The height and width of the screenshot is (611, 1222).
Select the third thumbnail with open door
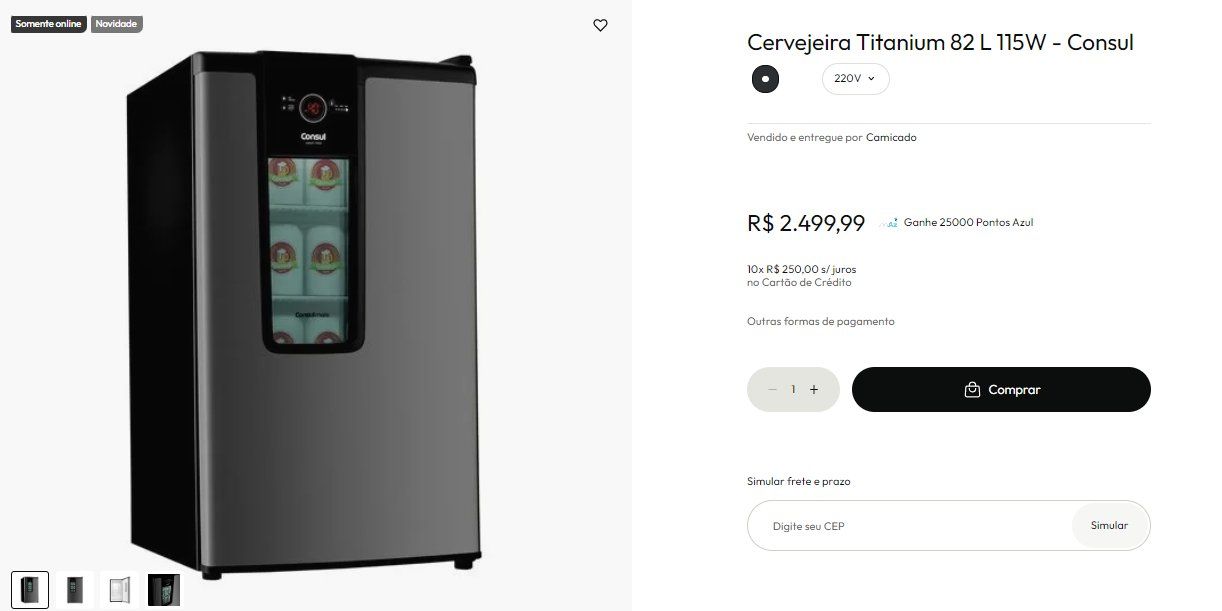tap(119, 590)
